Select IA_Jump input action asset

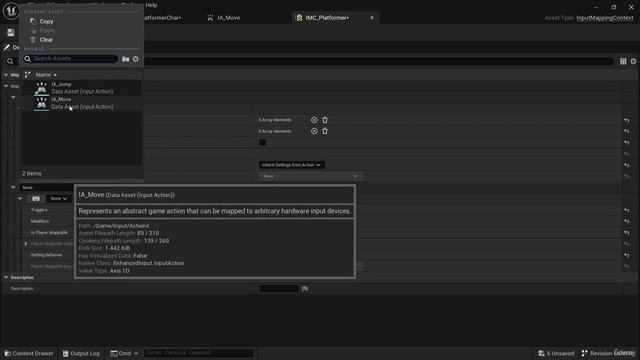82,88
